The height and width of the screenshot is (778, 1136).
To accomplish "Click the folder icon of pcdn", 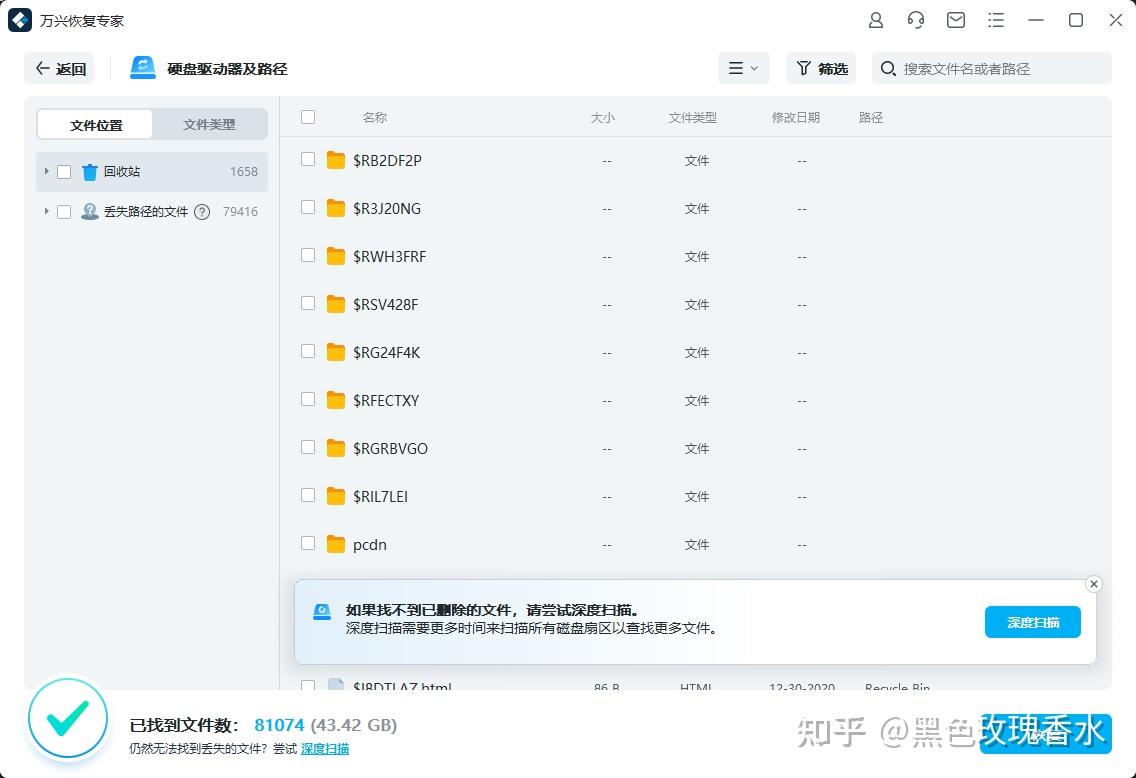I will pos(335,544).
